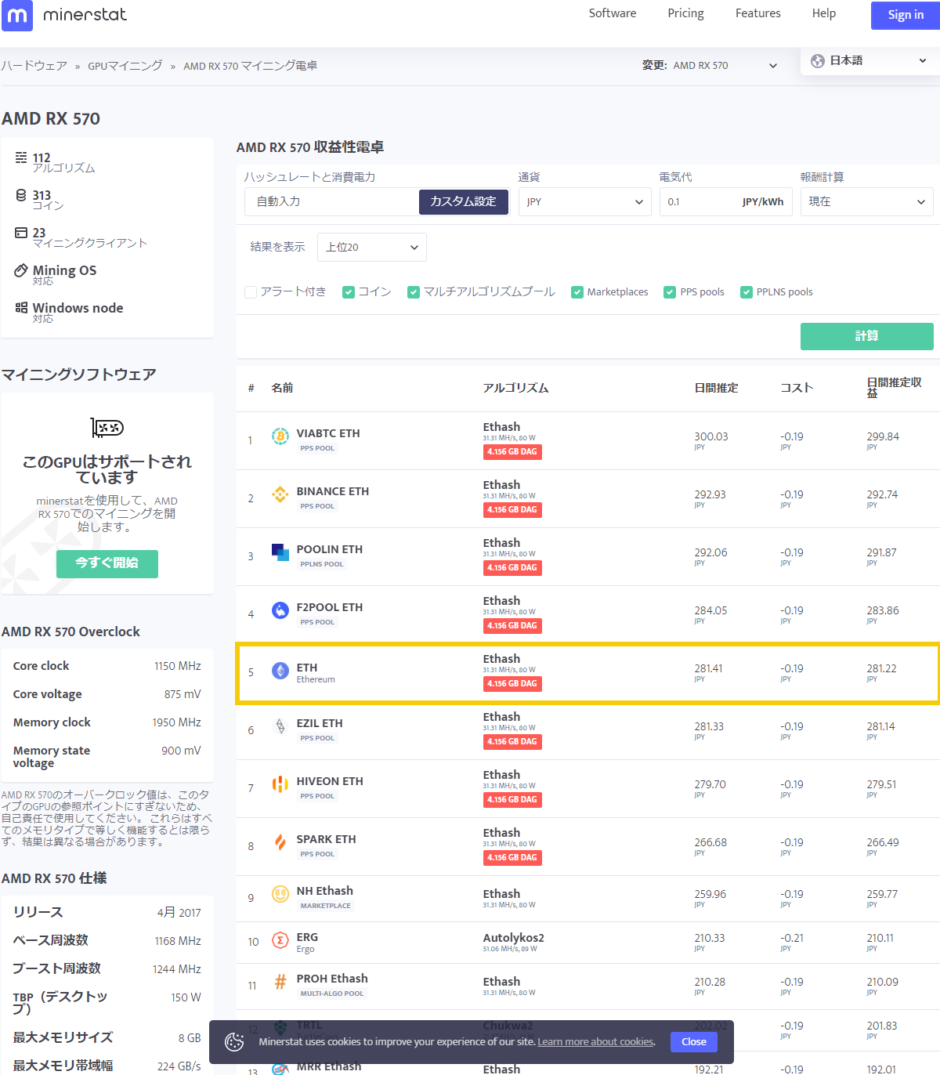Click the Binance ETH pool icon
The height and width of the screenshot is (1075, 940).
tap(280, 495)
